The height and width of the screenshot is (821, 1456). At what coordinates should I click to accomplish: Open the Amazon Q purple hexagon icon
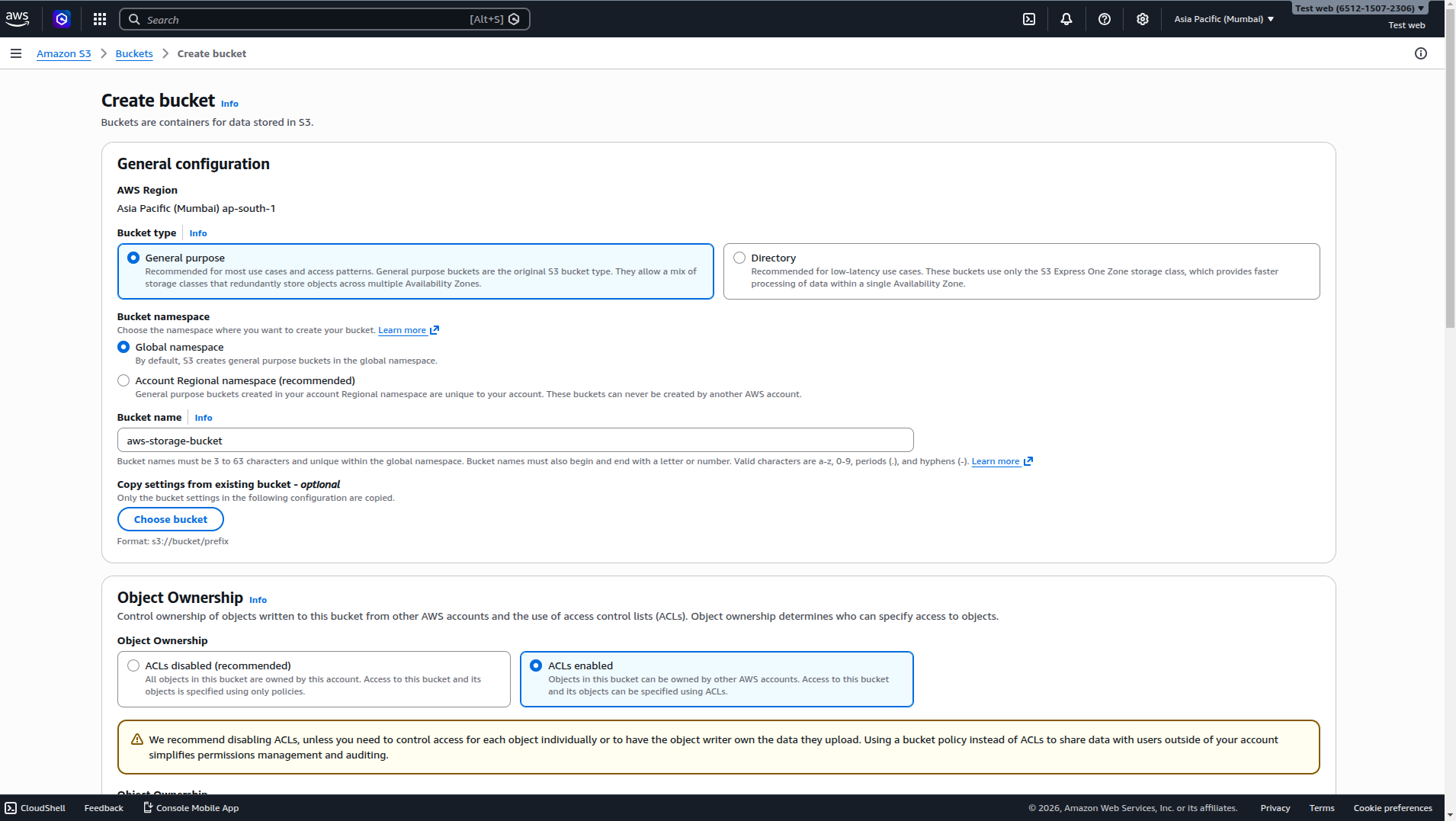coord(62,19)
